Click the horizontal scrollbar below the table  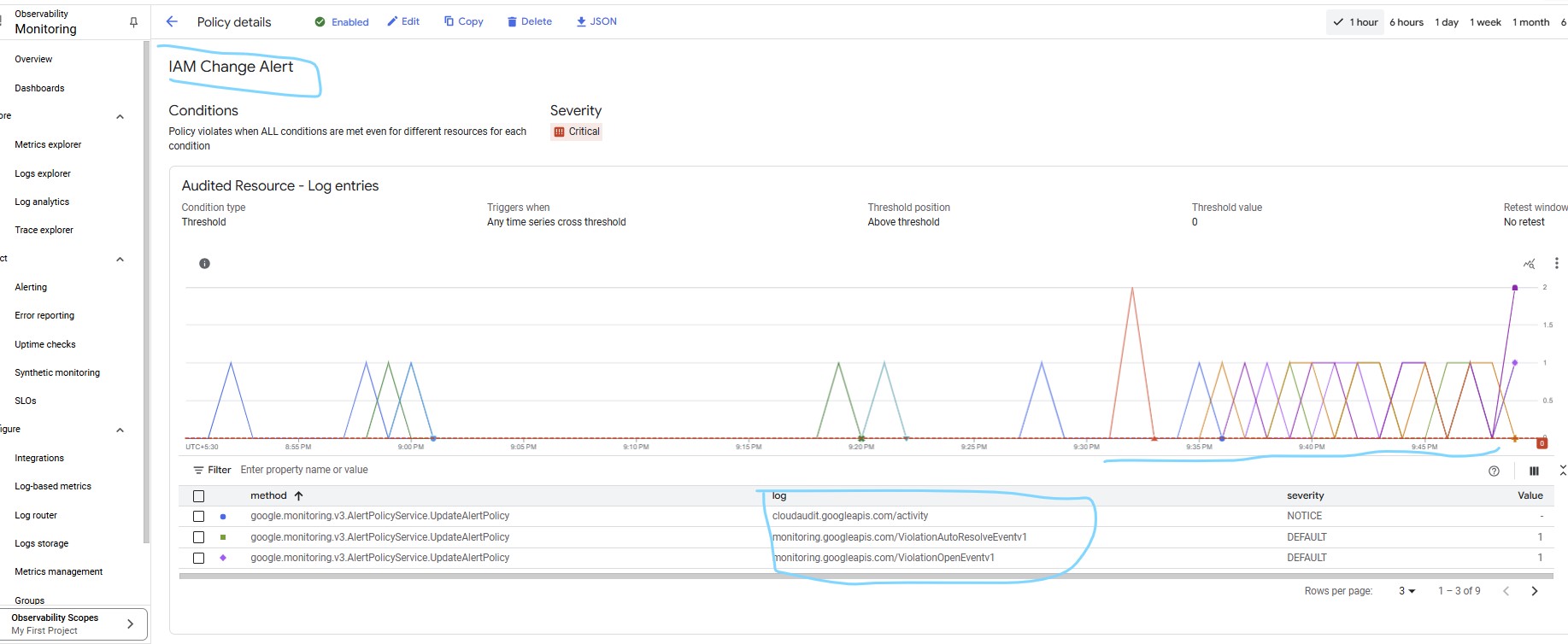pos(866,576)
